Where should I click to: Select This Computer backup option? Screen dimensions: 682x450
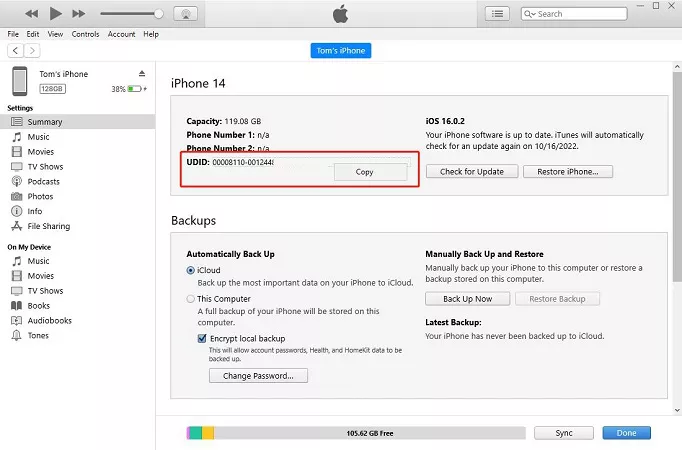pyautogui.click(x=191, y=299)
